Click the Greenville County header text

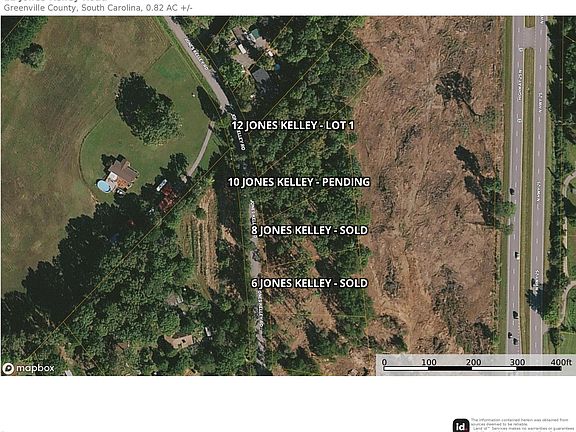98,7
